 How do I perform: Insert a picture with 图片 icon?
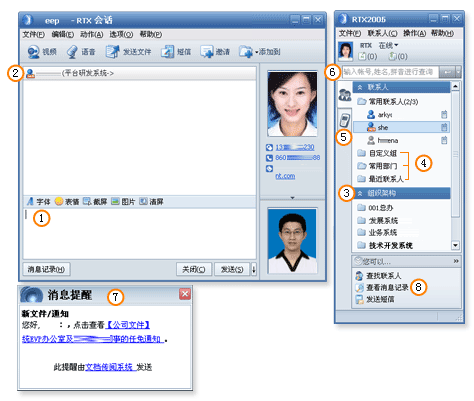point(115,201)
